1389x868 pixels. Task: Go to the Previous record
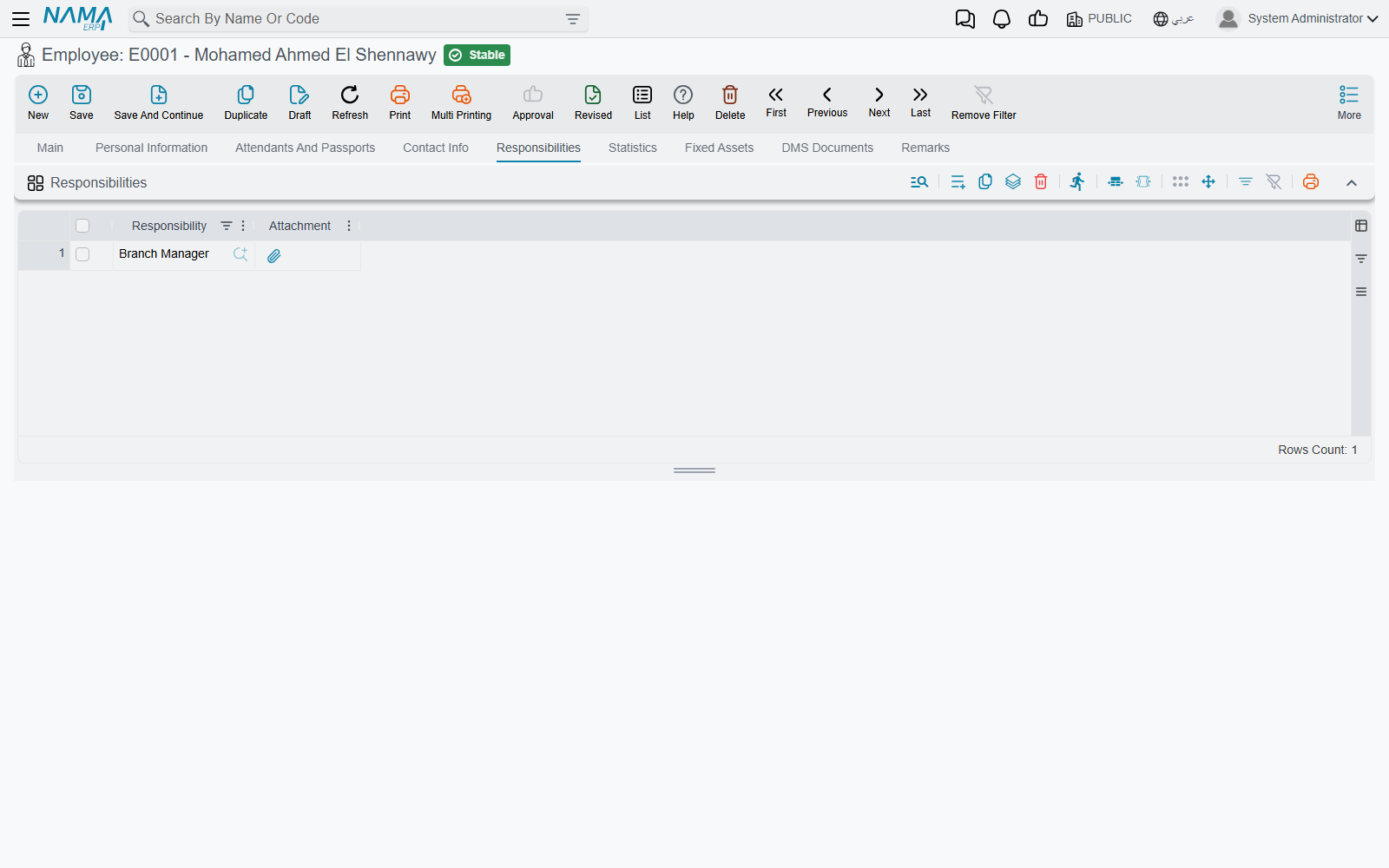click(827, 102)
